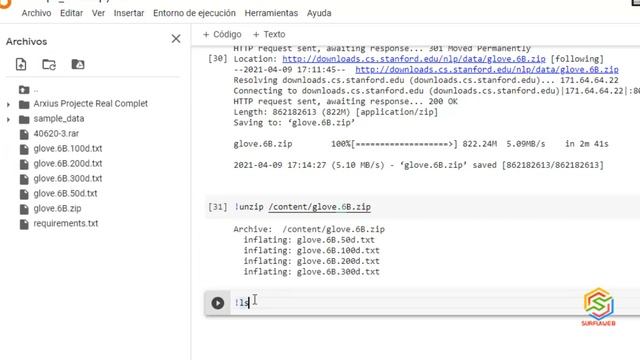This screenshot has width=640, height=360.
Task: Select file glove.6B.300d.txt in Archivos
Action: pyautogui.click(x=68, y=179)
